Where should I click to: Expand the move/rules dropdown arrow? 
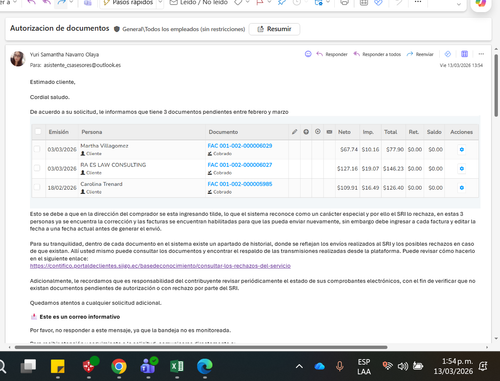[x=328, y=3]
